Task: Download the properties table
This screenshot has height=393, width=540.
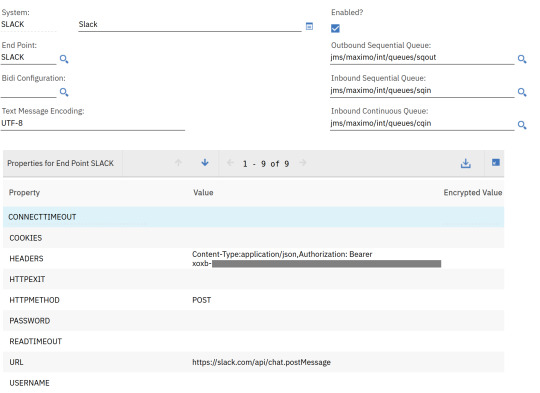Action: tap(466, 163)
